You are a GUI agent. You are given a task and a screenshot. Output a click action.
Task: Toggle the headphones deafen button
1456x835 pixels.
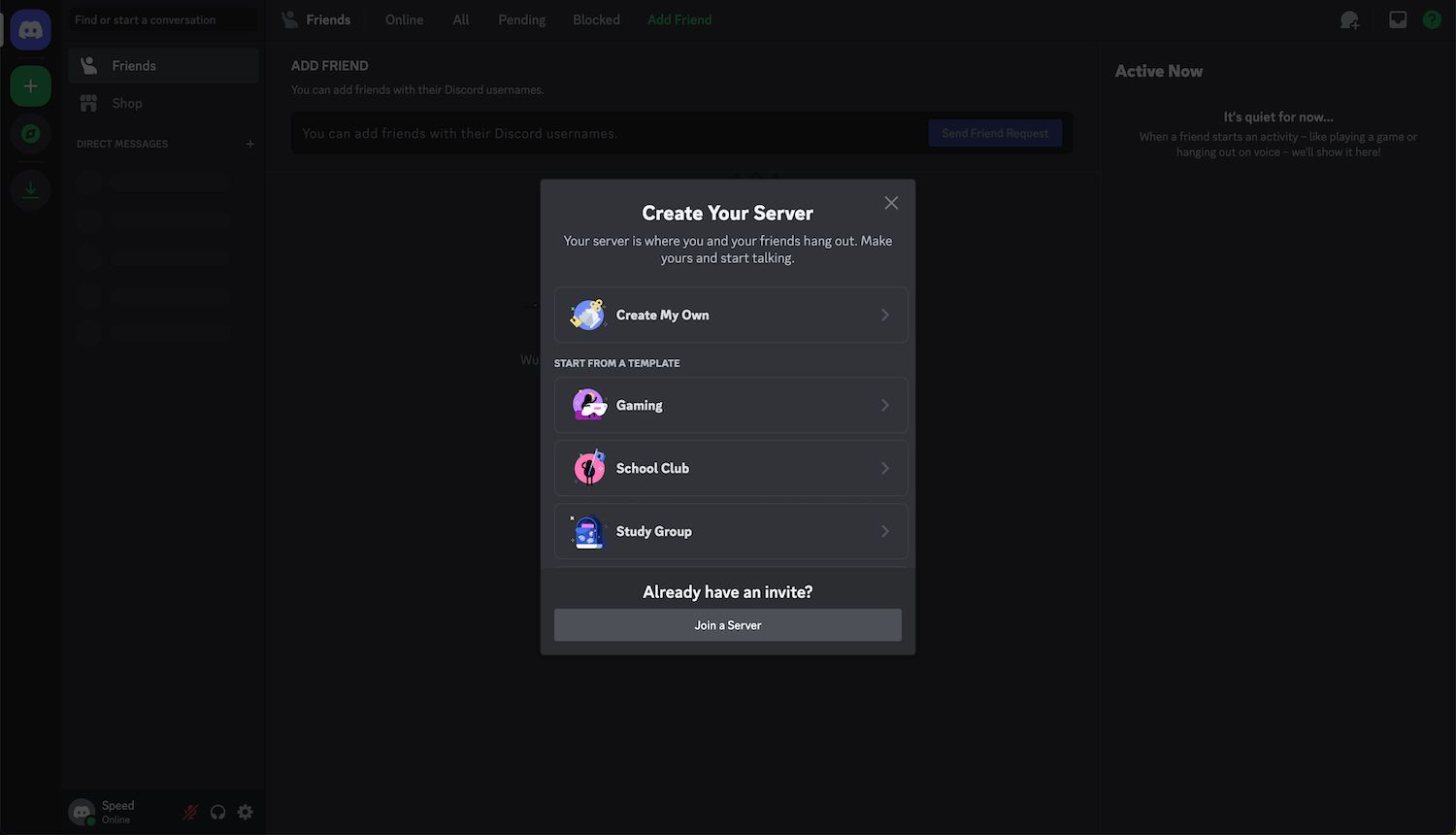(x=218, y=812)
